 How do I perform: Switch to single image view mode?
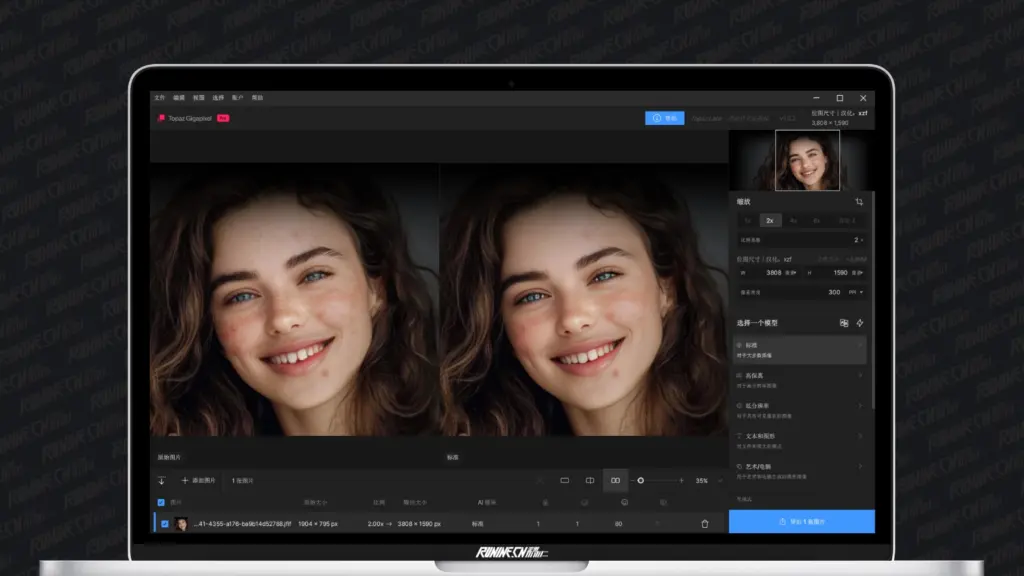(x=565, y=480)
